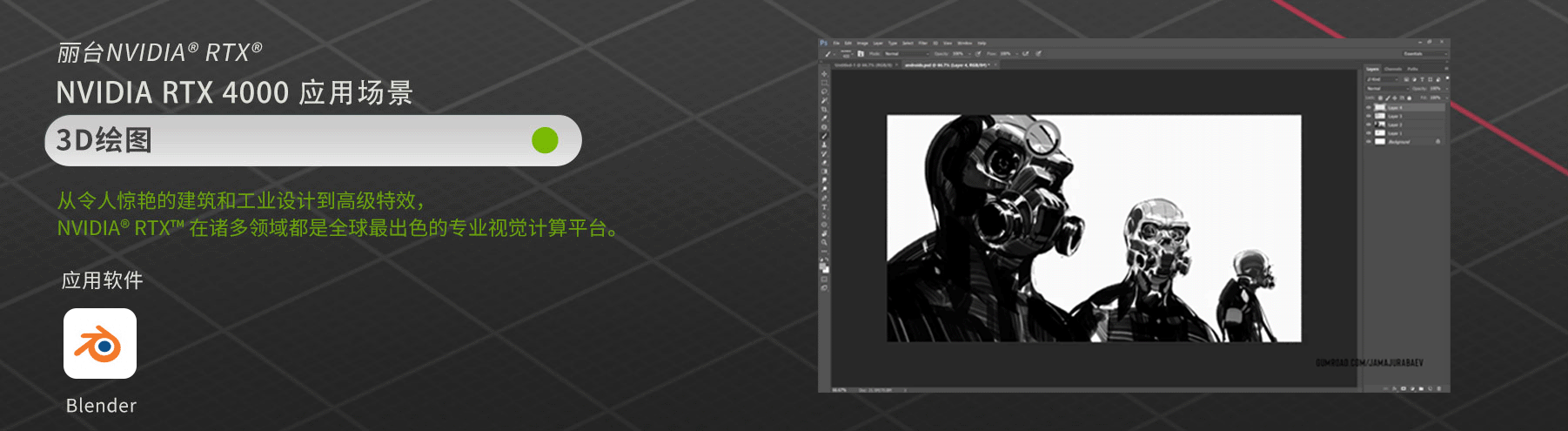Toggle airbrush mode in options bar
The image size is (1568, 431).
pos(1025,54)
